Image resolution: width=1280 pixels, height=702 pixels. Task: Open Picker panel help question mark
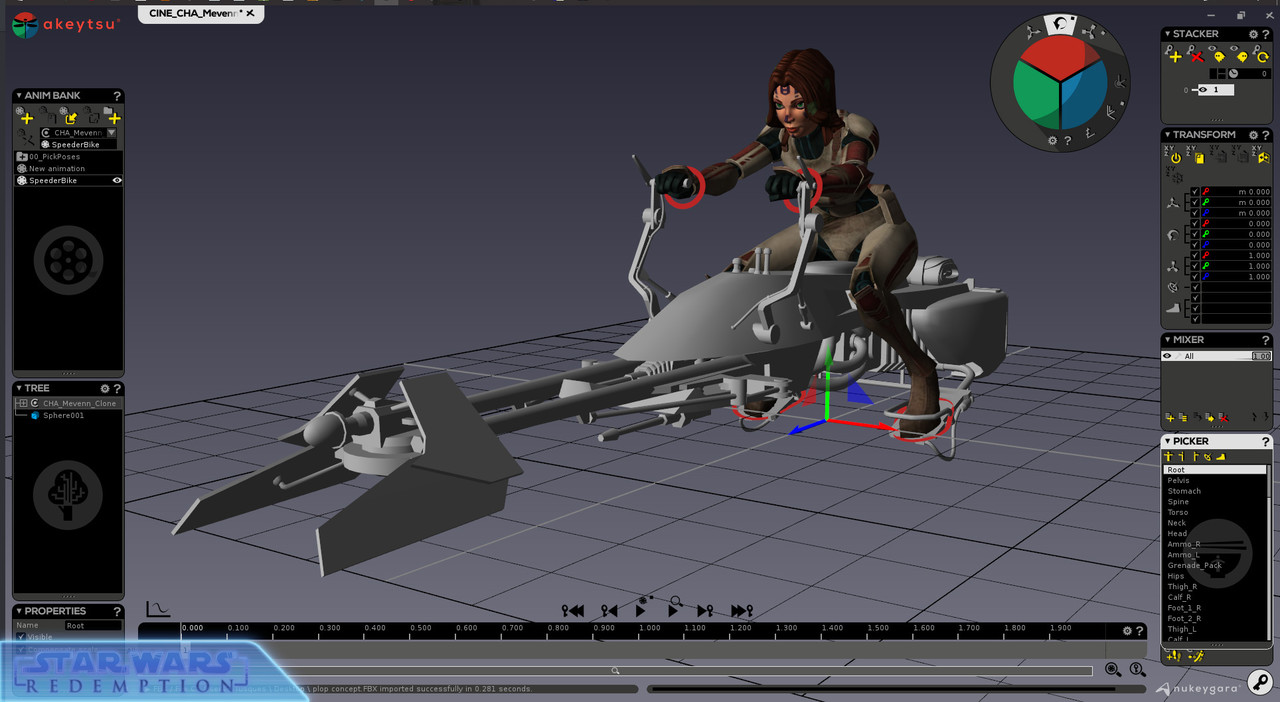tap(1266, 441)
